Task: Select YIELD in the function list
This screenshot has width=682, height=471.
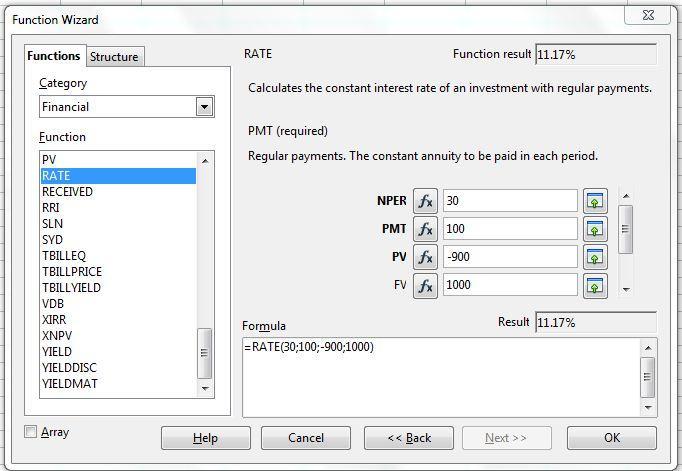Action: click(57, 352)
